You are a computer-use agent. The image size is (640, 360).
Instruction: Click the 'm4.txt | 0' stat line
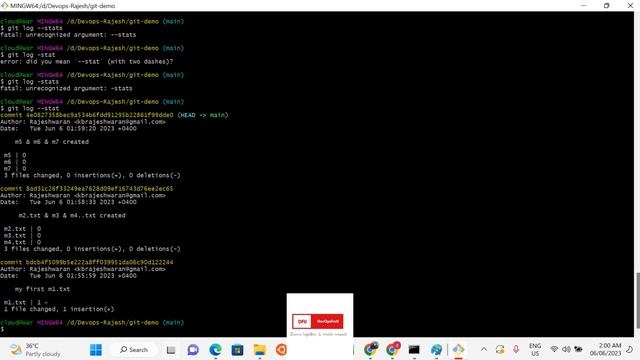click(x=22, y=242)
